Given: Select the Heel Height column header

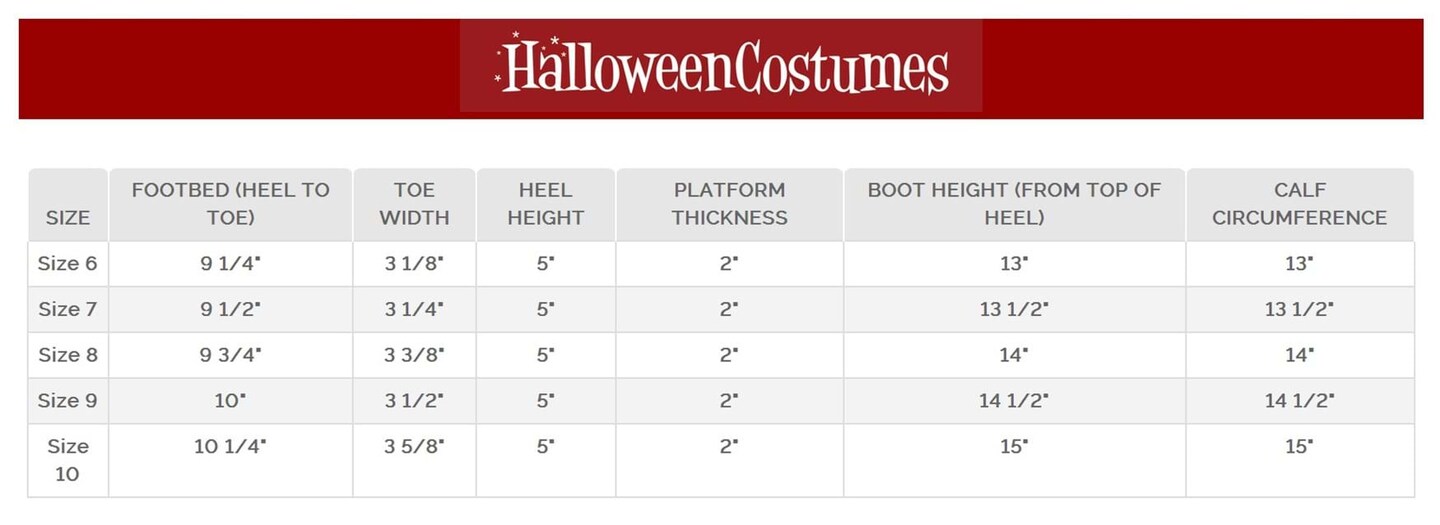Looking at the screenshot, I should point(545,203).
